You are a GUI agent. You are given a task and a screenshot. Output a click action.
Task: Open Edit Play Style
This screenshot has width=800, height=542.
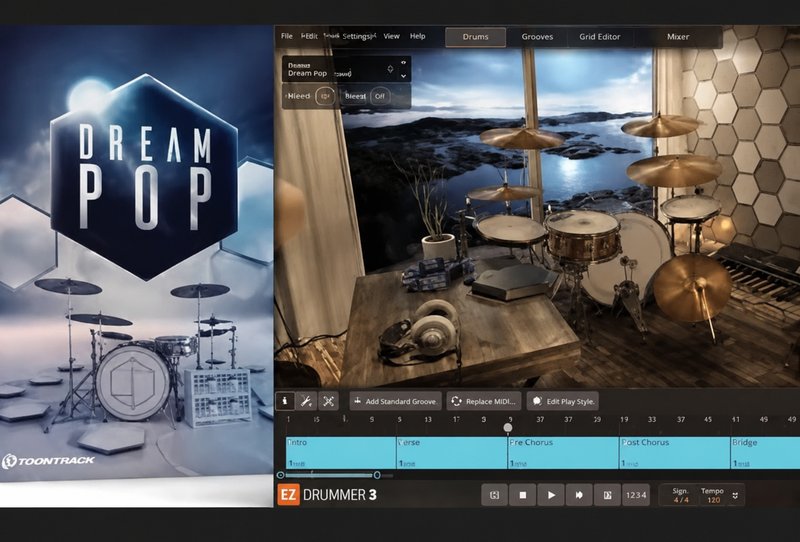(x=563, y=401)
